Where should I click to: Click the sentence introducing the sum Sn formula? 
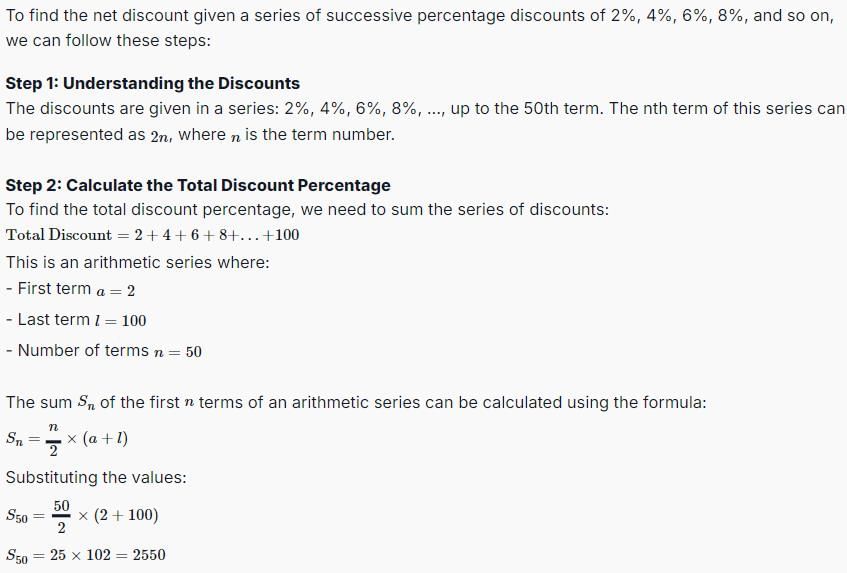point(356,402)
